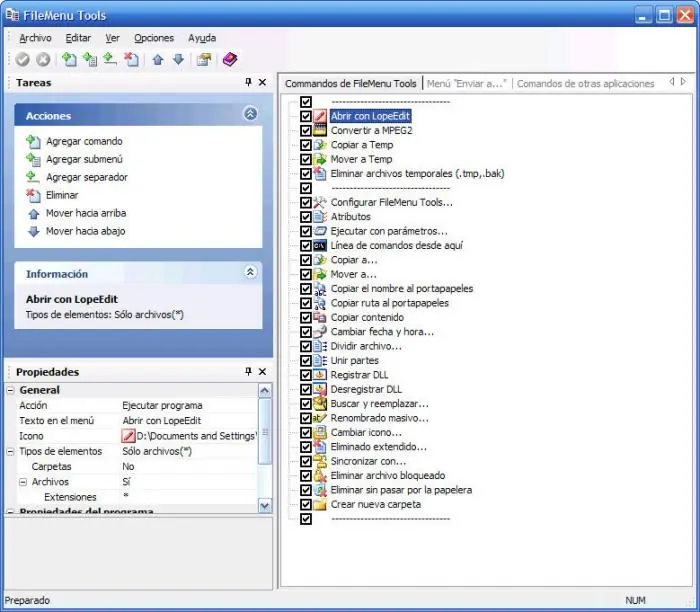Toggle the Eliminar archivo bloqueado checkbox
The height and width of the screenshot is (612, 700).
306,476
